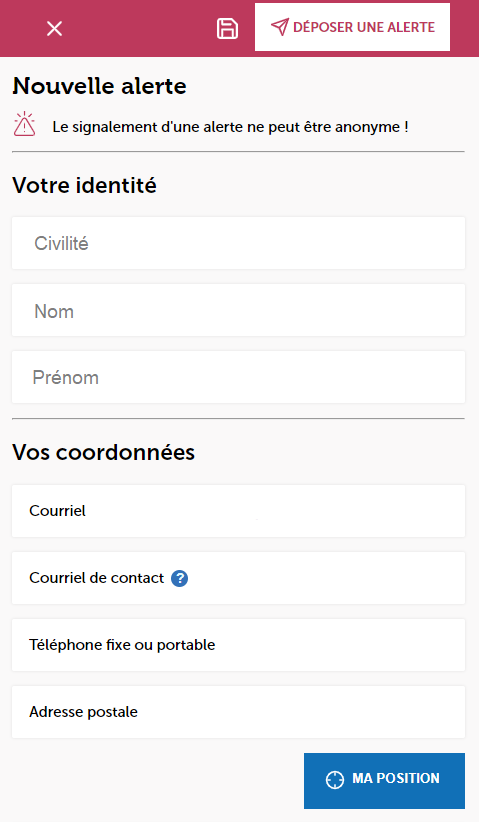
Task: Use the Ma position button
Action: coord(384,781)
